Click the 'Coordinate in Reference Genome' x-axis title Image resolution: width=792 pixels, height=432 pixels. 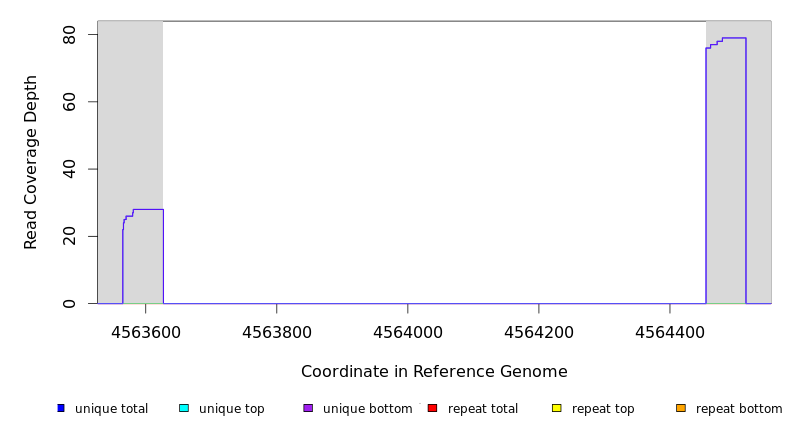pos(434,372)
